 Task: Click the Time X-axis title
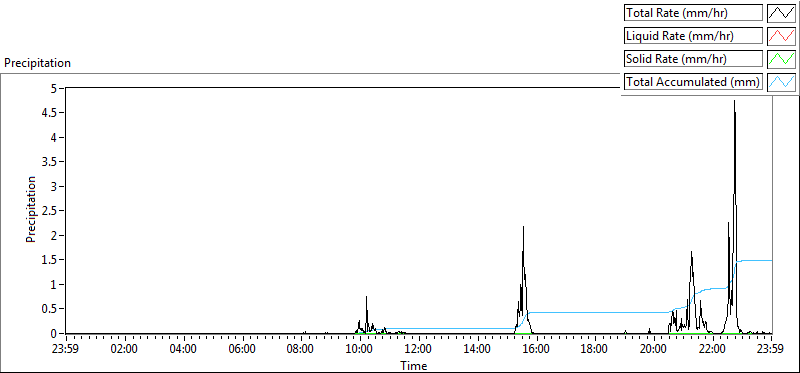pos(414,365)
